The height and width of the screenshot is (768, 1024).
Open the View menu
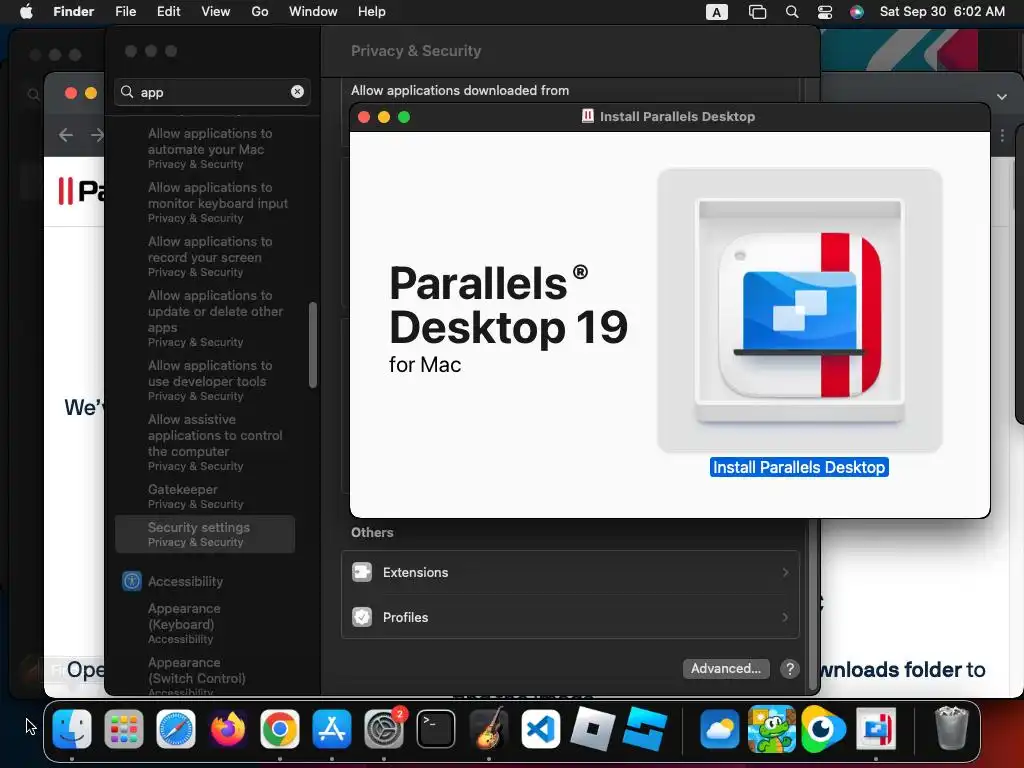216,12
